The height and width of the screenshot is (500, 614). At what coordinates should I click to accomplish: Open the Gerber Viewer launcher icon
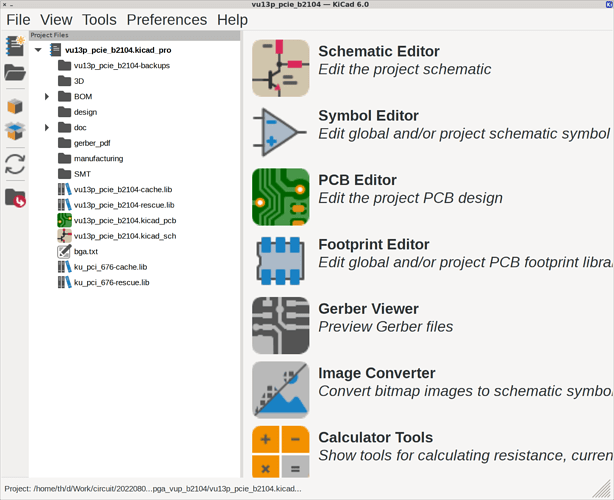click(280, 325)
